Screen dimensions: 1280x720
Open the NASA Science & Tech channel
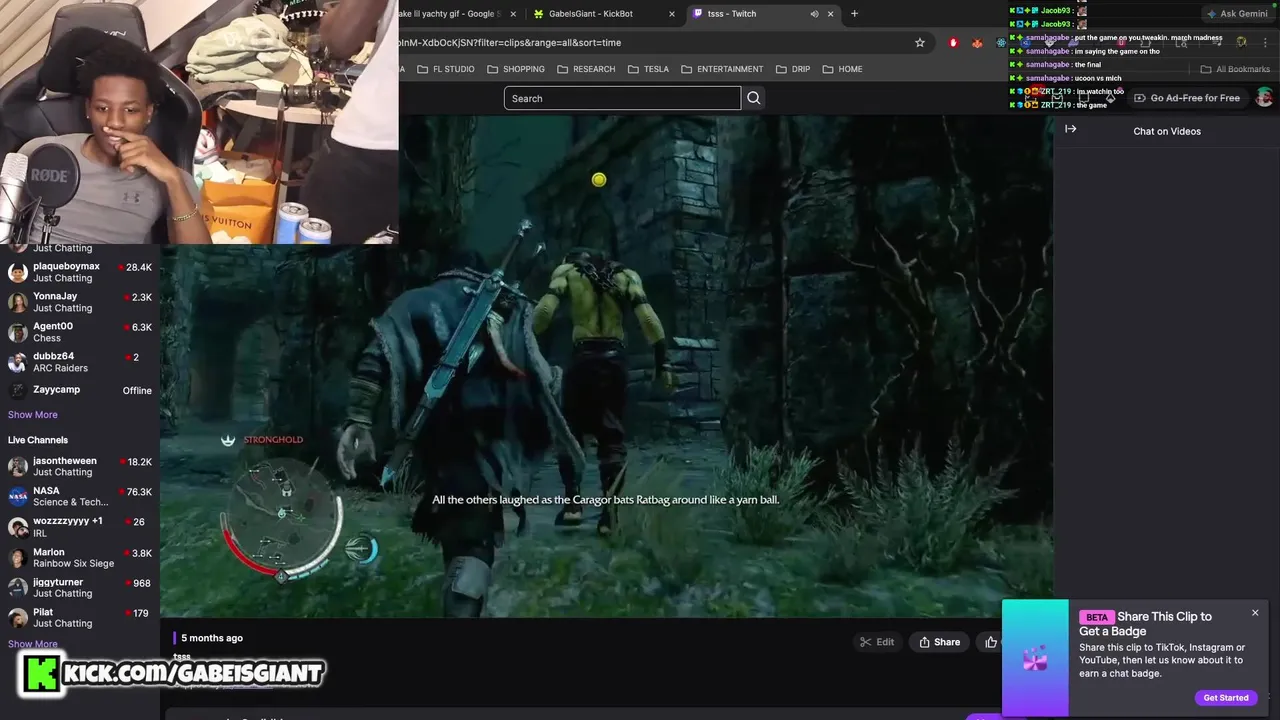click(x=80, y=497)
